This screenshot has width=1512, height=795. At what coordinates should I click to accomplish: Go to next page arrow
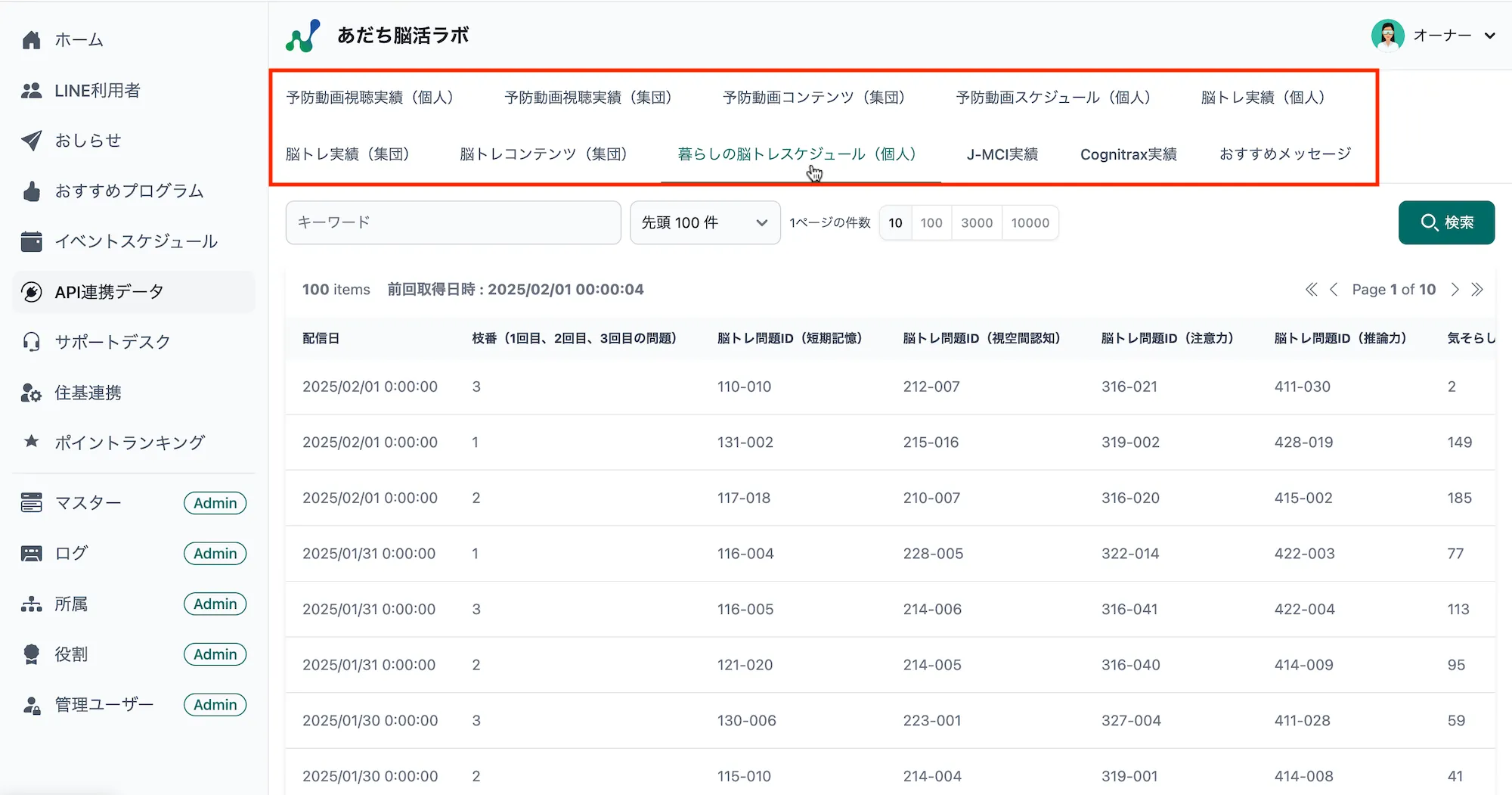coord(1455,289)
